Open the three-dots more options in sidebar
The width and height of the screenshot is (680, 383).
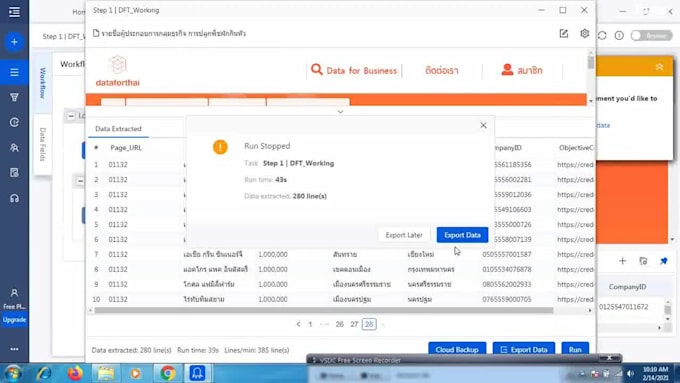pos(14,349)
